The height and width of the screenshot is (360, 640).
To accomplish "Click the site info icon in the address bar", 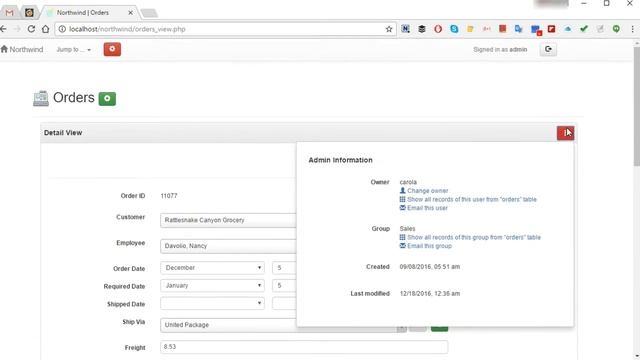I will point(62,29).
